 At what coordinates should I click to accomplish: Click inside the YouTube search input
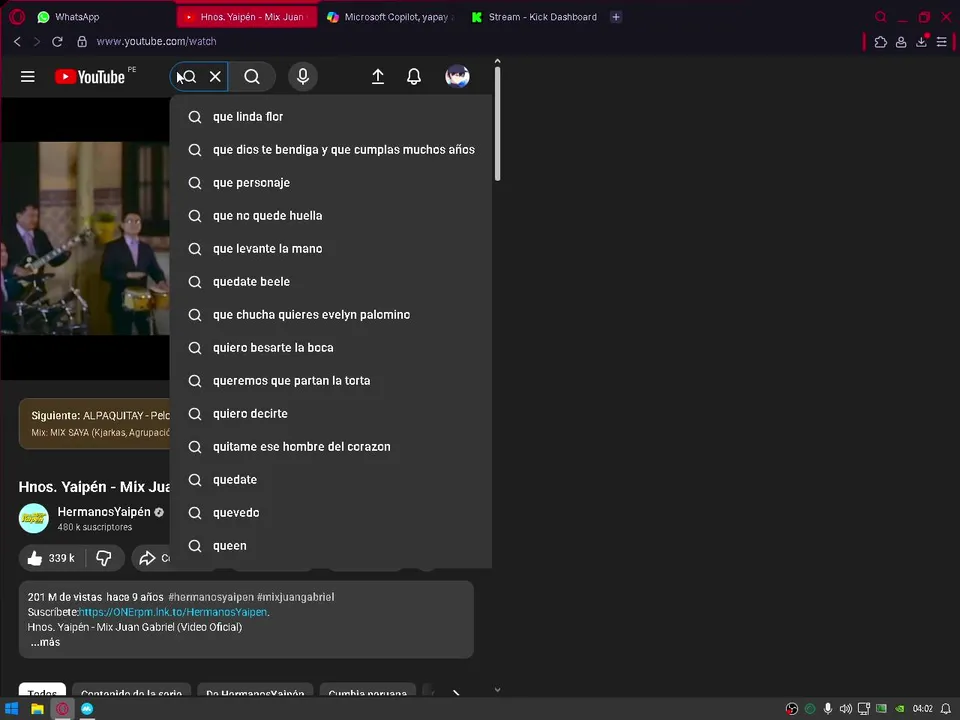pos(198,77)
